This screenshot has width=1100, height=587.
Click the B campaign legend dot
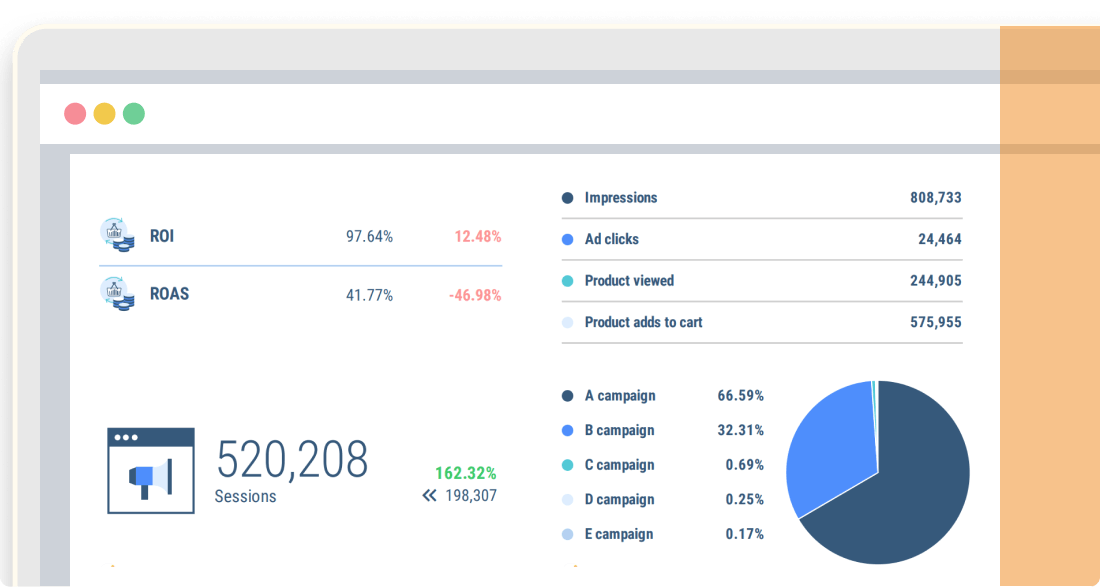click(x=568, y=431)
